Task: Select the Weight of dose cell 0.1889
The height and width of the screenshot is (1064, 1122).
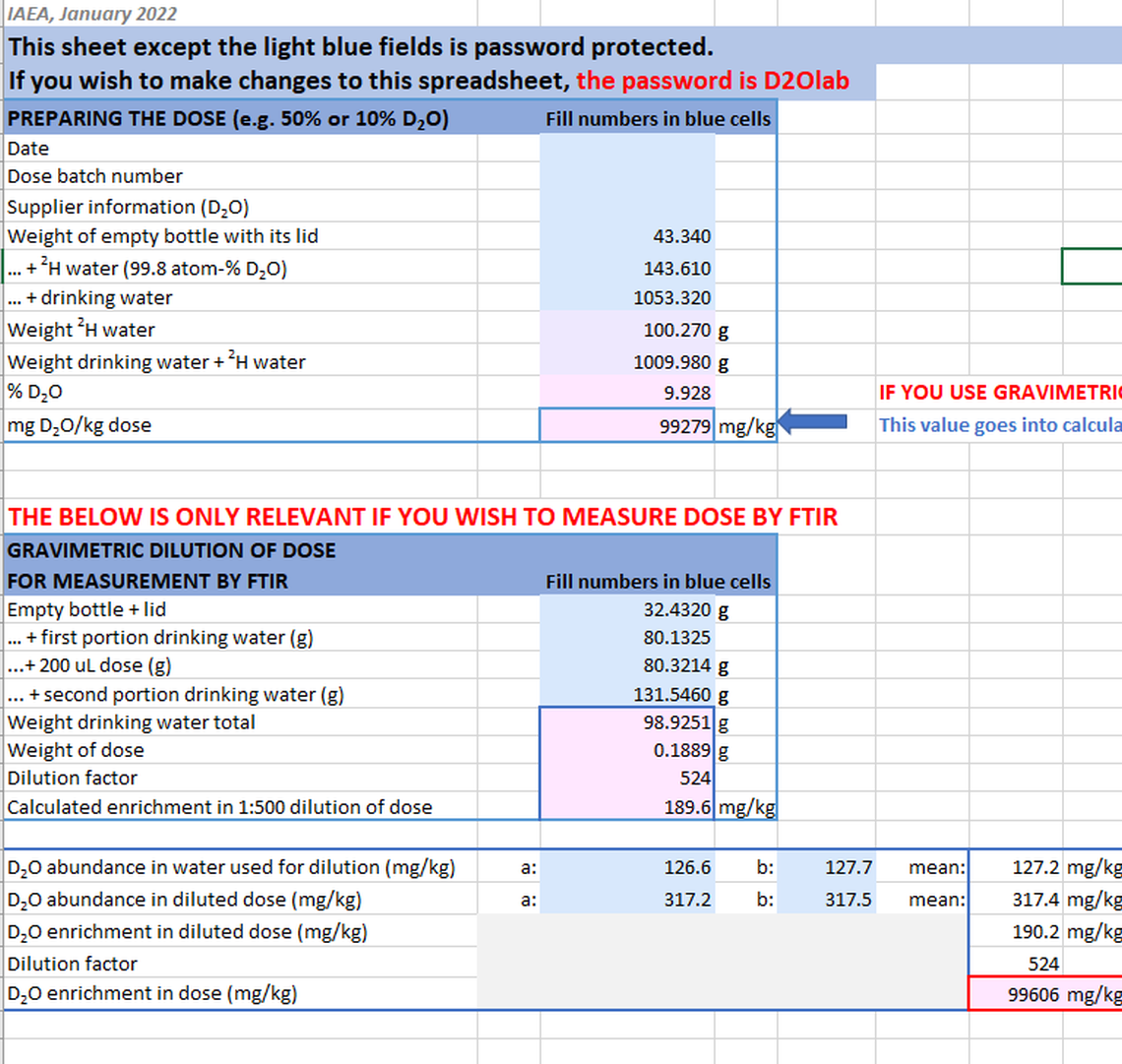Action: click(627, 750)
